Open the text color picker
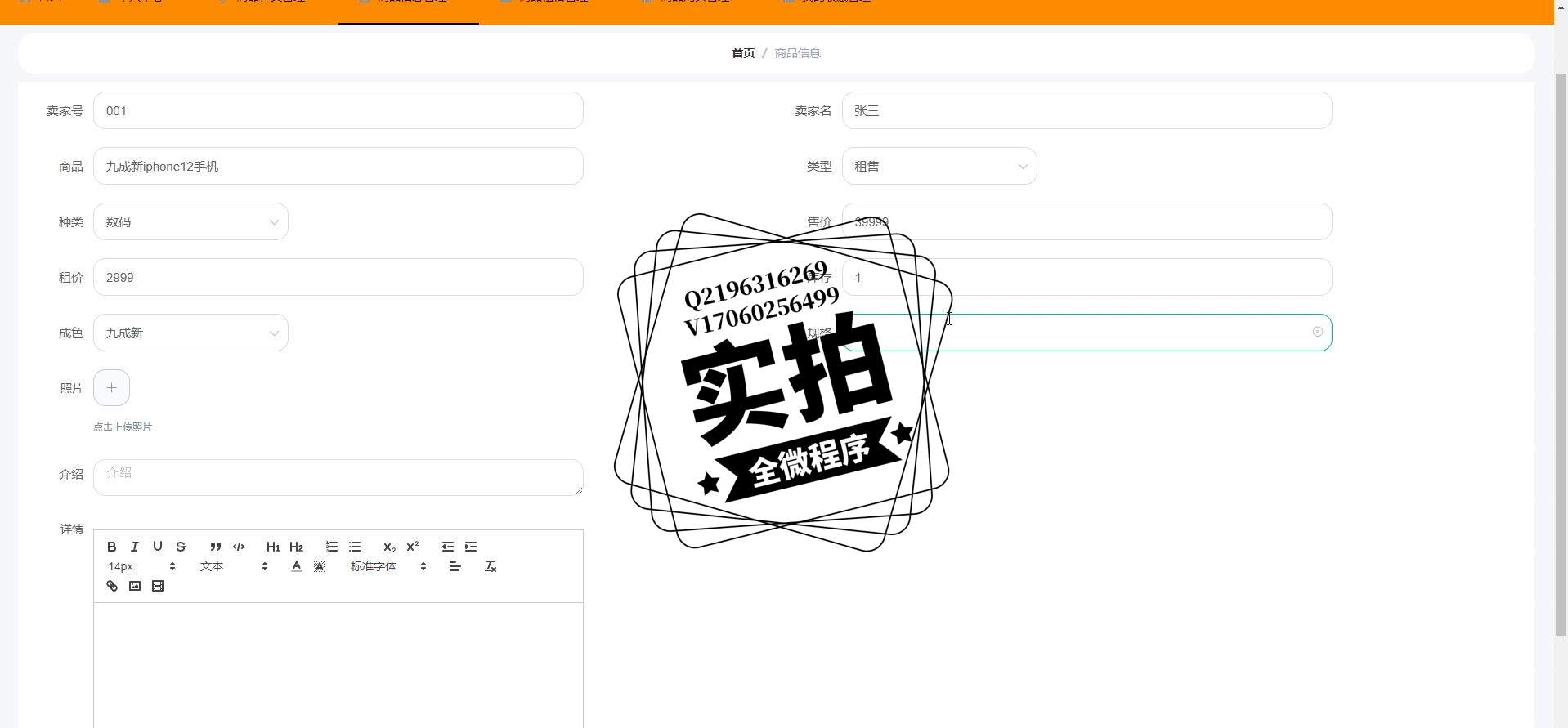1568x728 pixels. 297,566
